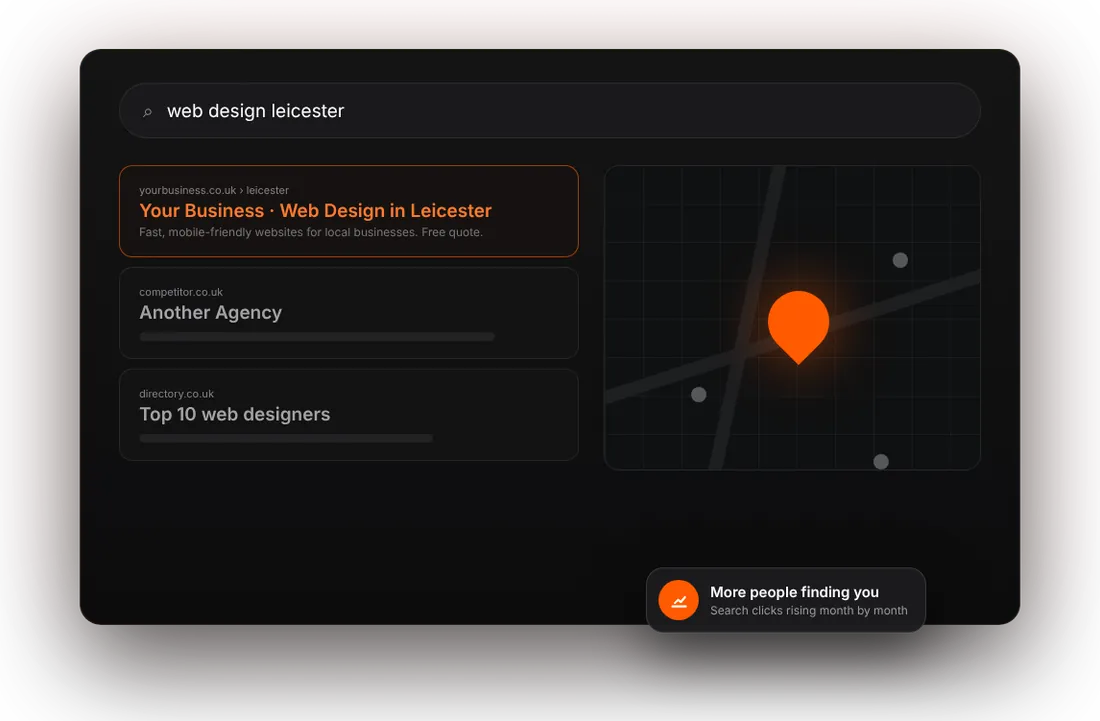The image size is (1100, 721).
Task: Select the gray map dot in the upper right
Action: tap(900, 260)
